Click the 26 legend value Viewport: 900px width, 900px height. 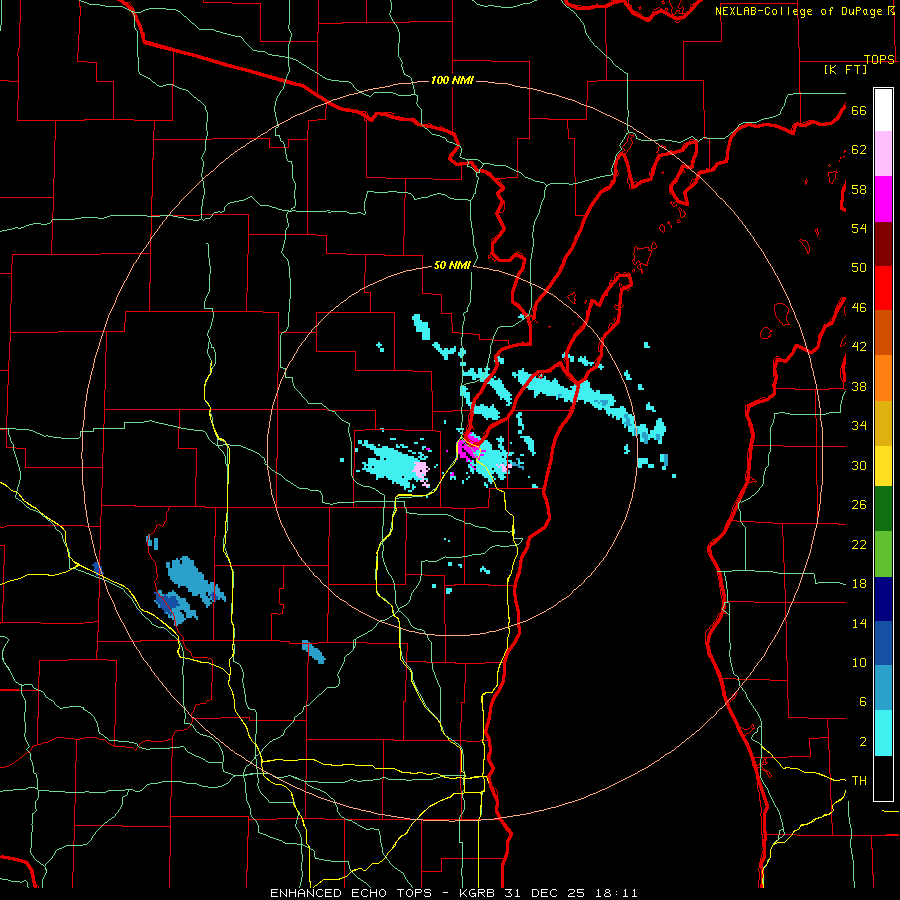(859, 505)
